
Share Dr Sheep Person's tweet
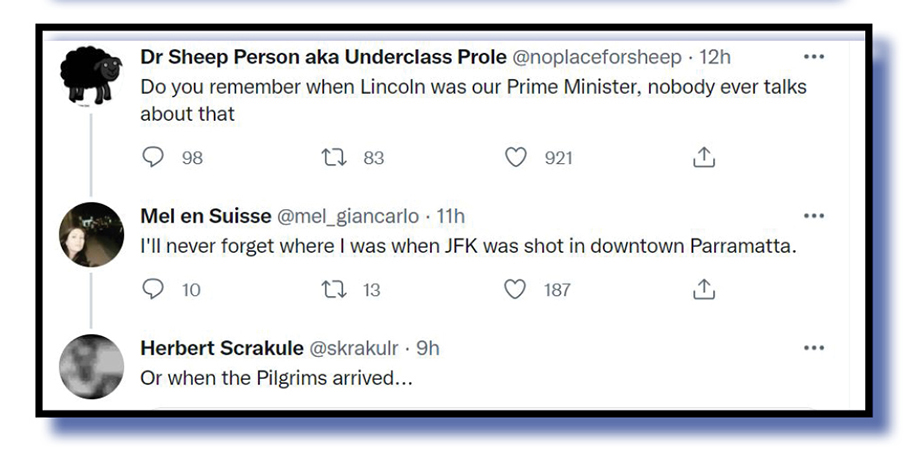[703, 158]
